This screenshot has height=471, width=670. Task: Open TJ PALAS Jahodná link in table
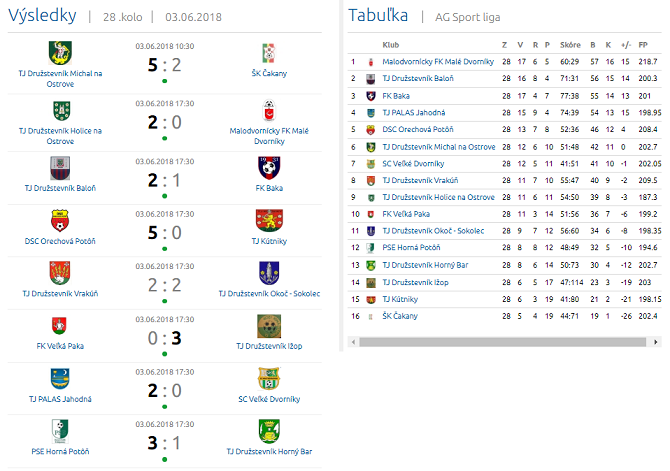413,112
